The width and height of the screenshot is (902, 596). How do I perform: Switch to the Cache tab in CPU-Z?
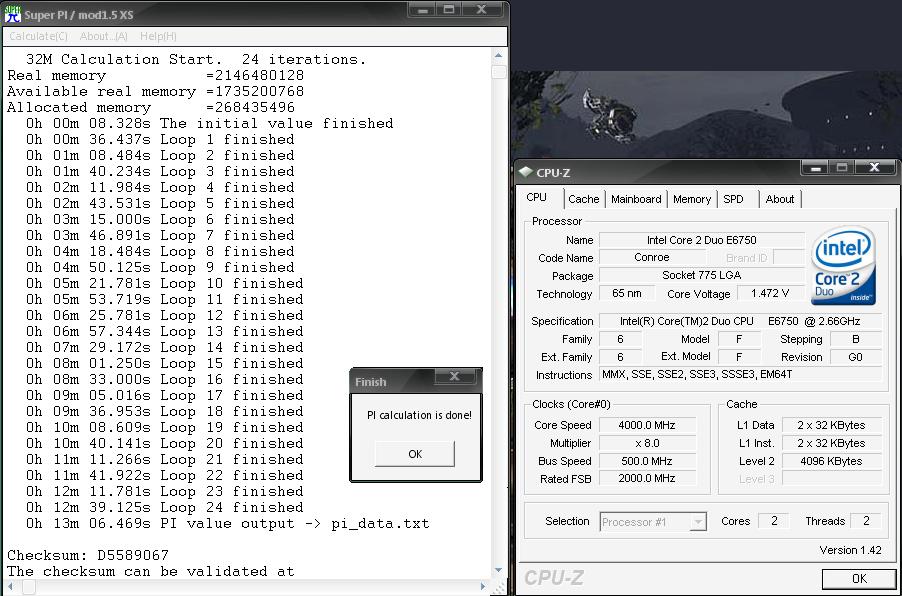click(x=584, y=199)
